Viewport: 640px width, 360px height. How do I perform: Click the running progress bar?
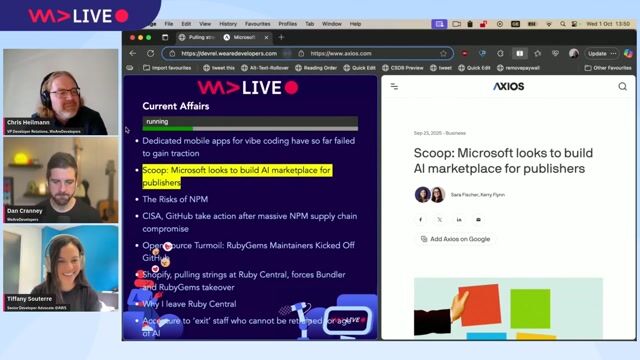[x=250, y=123]
